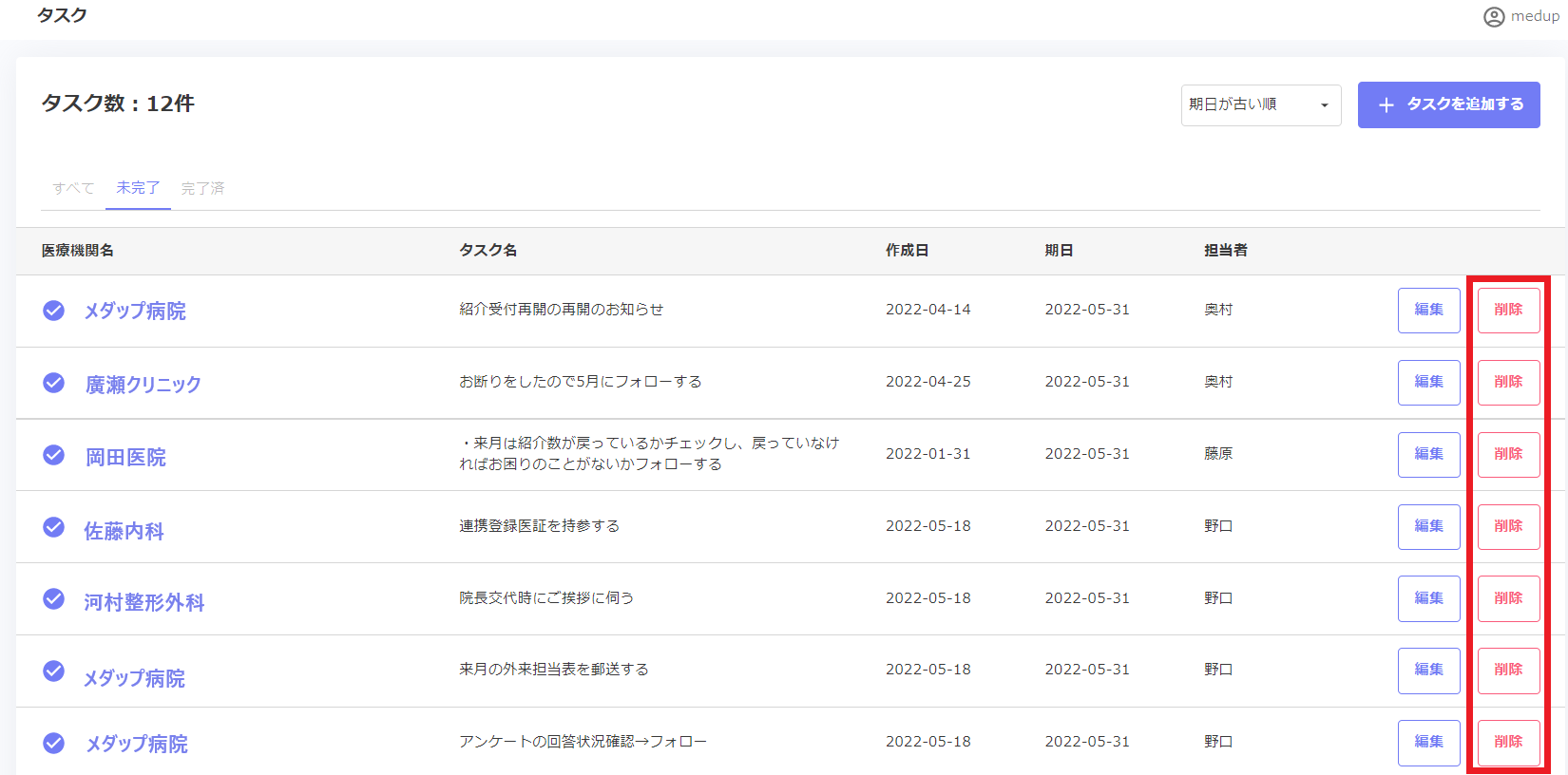Click the タスクを追加する button
The width and height of the screenshot is (1568, 775).
point(1448,104)
